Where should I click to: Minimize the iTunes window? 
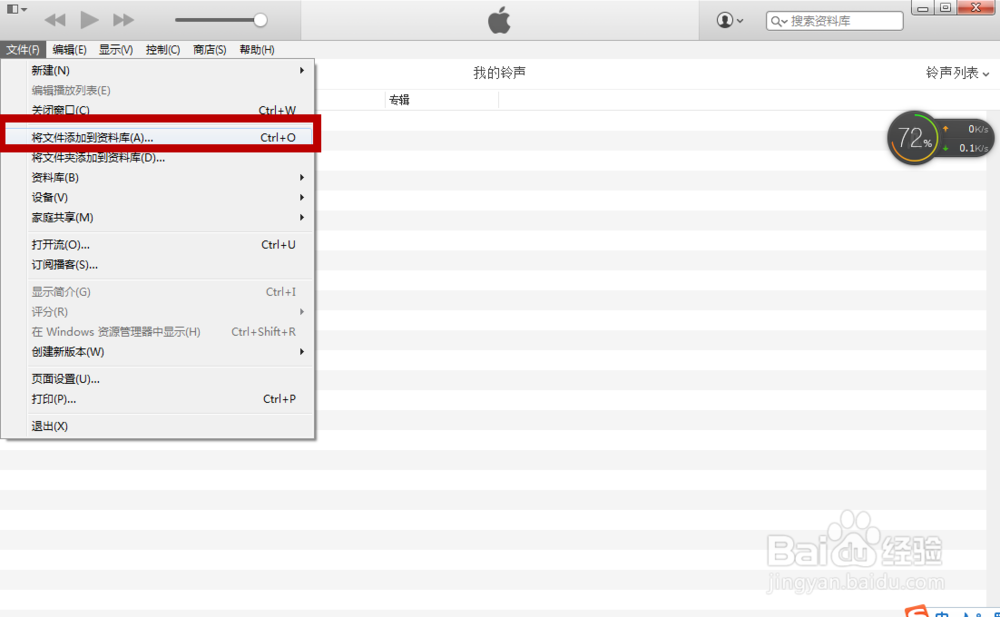pos(922,8)
